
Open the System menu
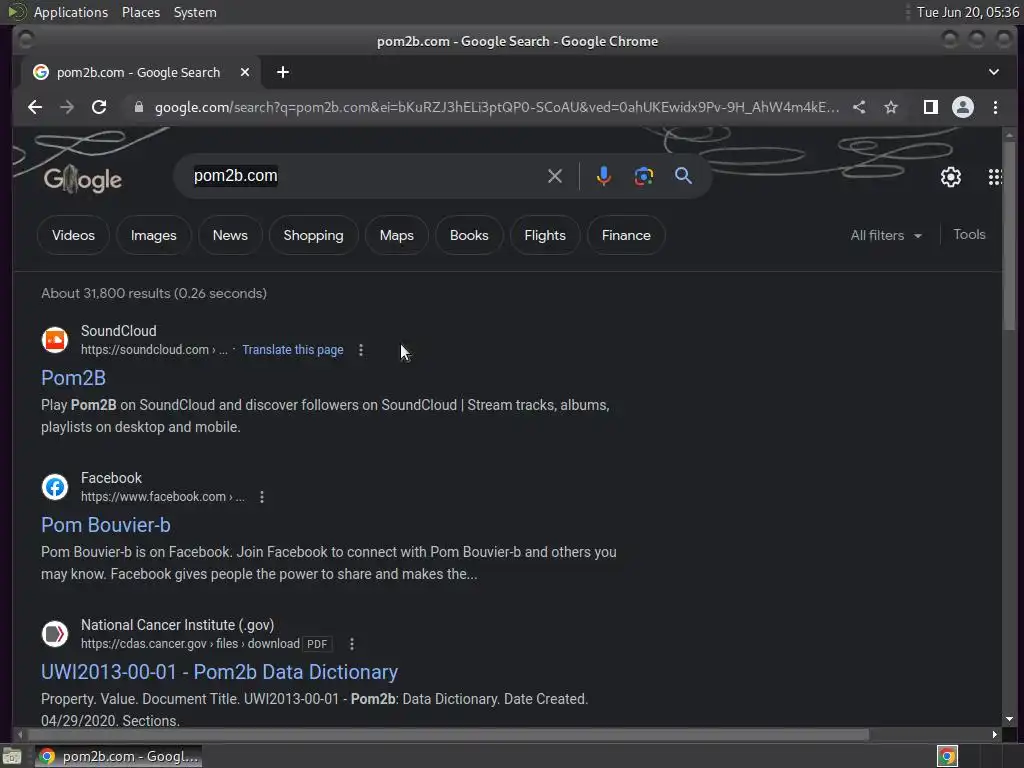[195, 12]
